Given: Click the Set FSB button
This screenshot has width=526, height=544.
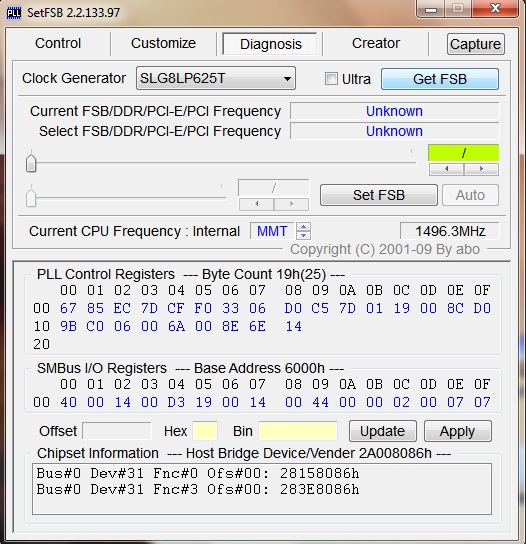Looking at the screenshot, I should click(379, 195).
